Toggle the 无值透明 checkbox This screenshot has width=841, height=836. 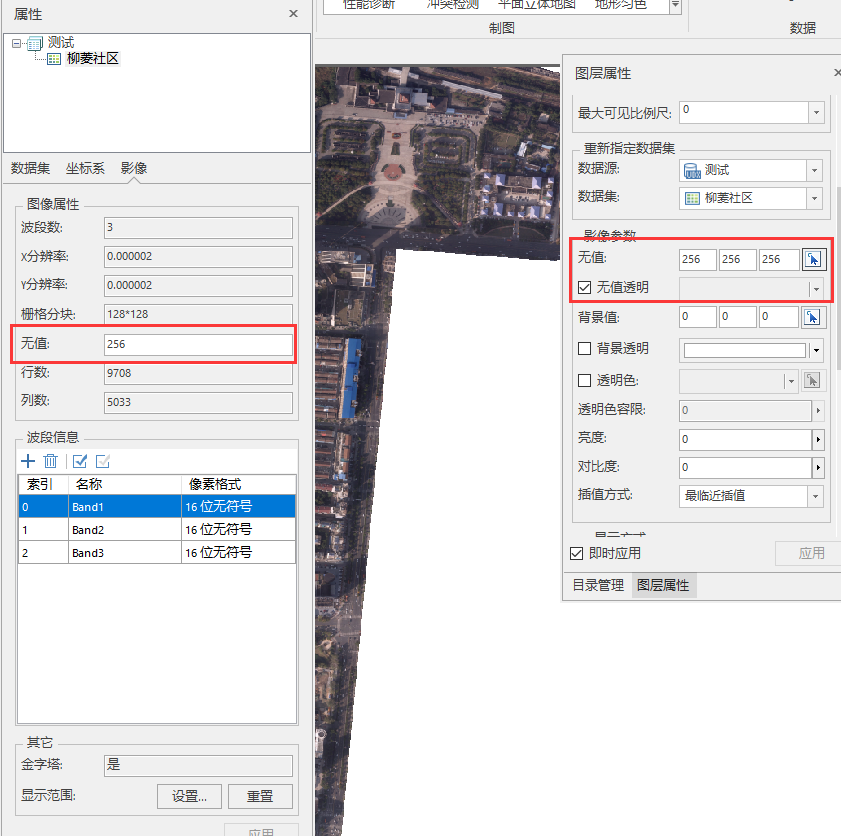click(x=584, y=287)
